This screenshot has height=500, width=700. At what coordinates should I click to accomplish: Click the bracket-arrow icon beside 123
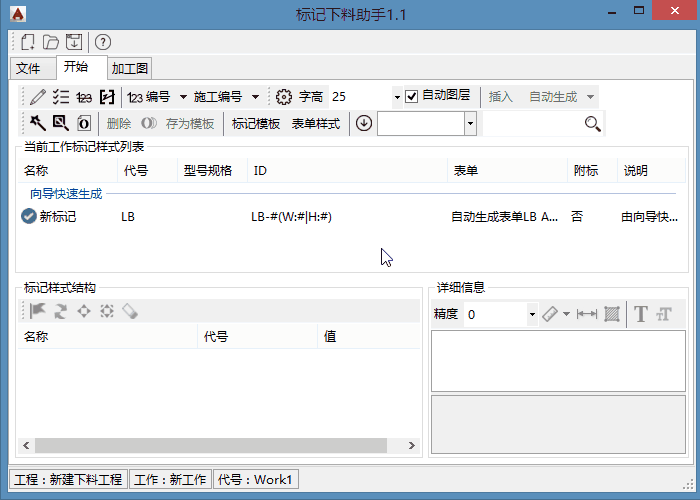tap(107, 97)
